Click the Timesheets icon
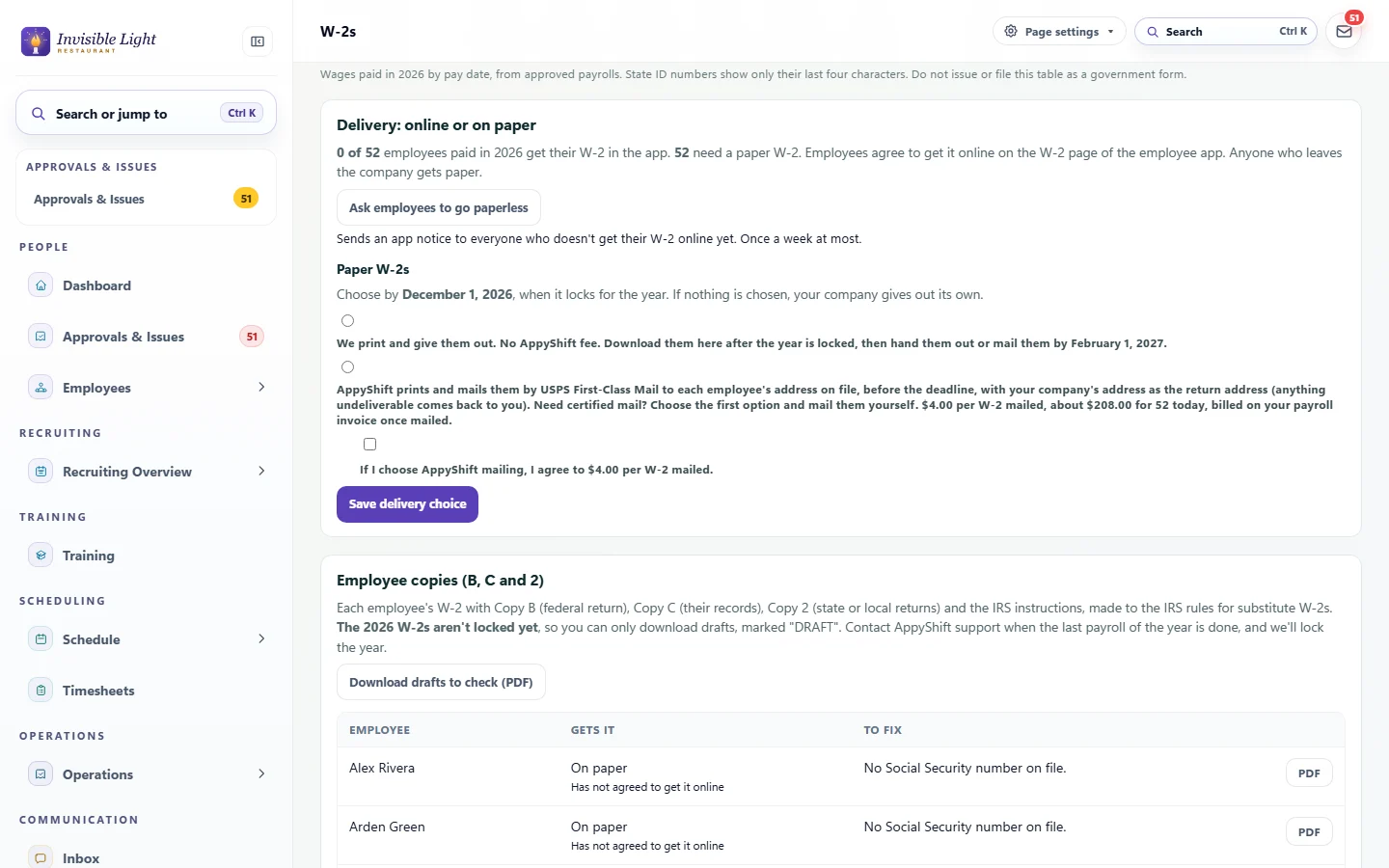1389x868 pixels. [x=41, y=691]
